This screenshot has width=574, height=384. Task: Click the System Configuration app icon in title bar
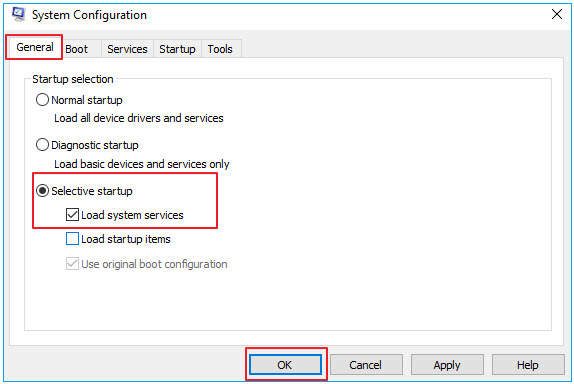click(18, 14)
